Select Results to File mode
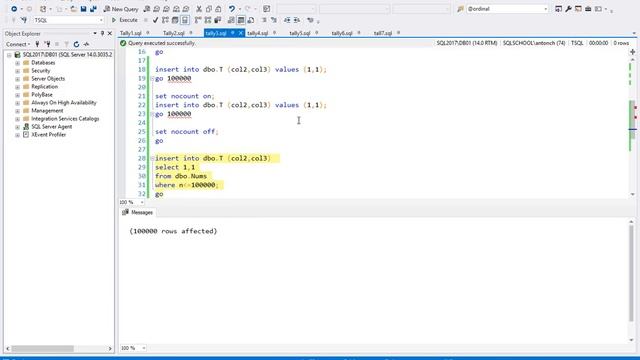 [251, 20]
